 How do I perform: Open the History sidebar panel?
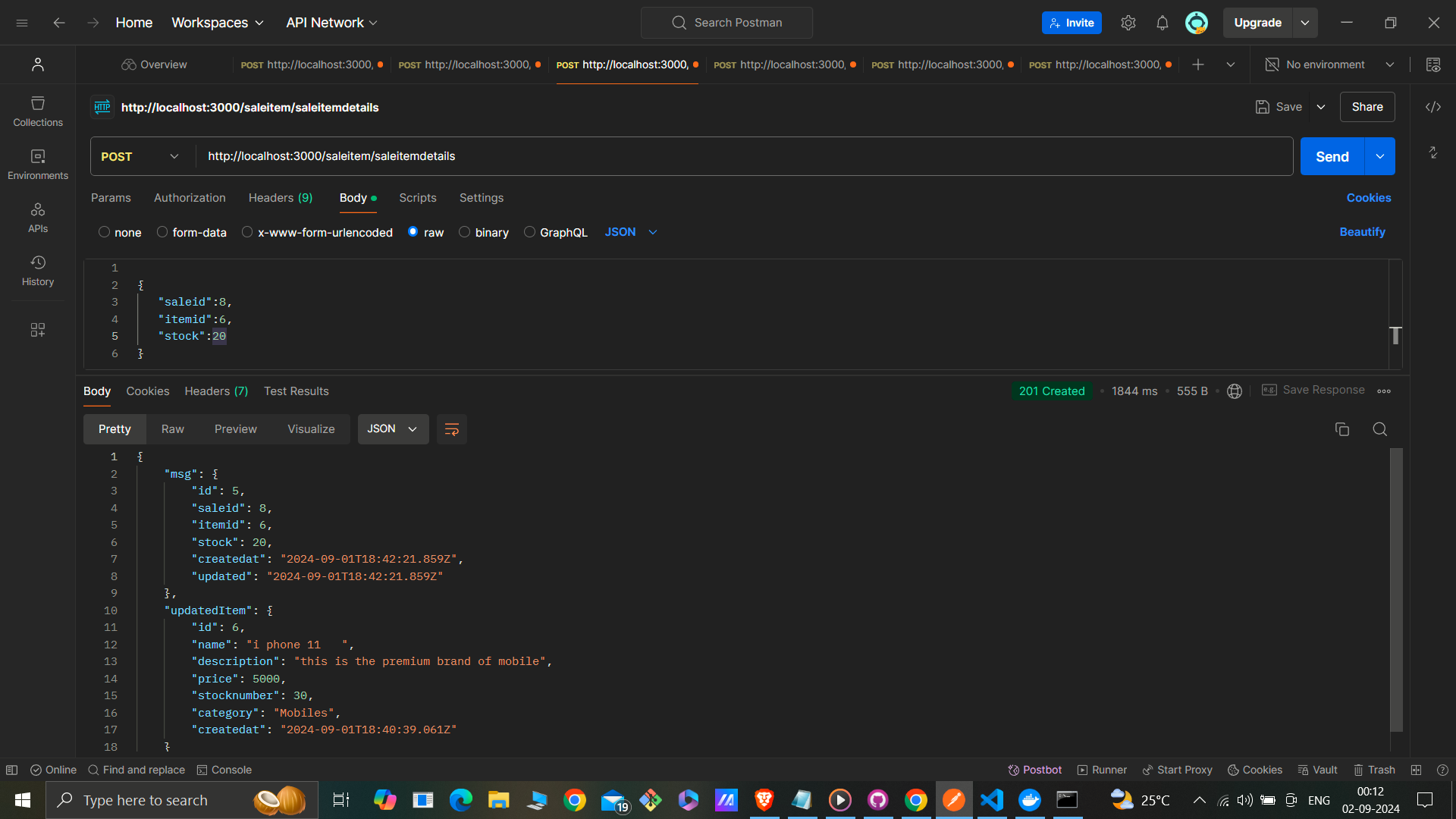pos(37,270)
